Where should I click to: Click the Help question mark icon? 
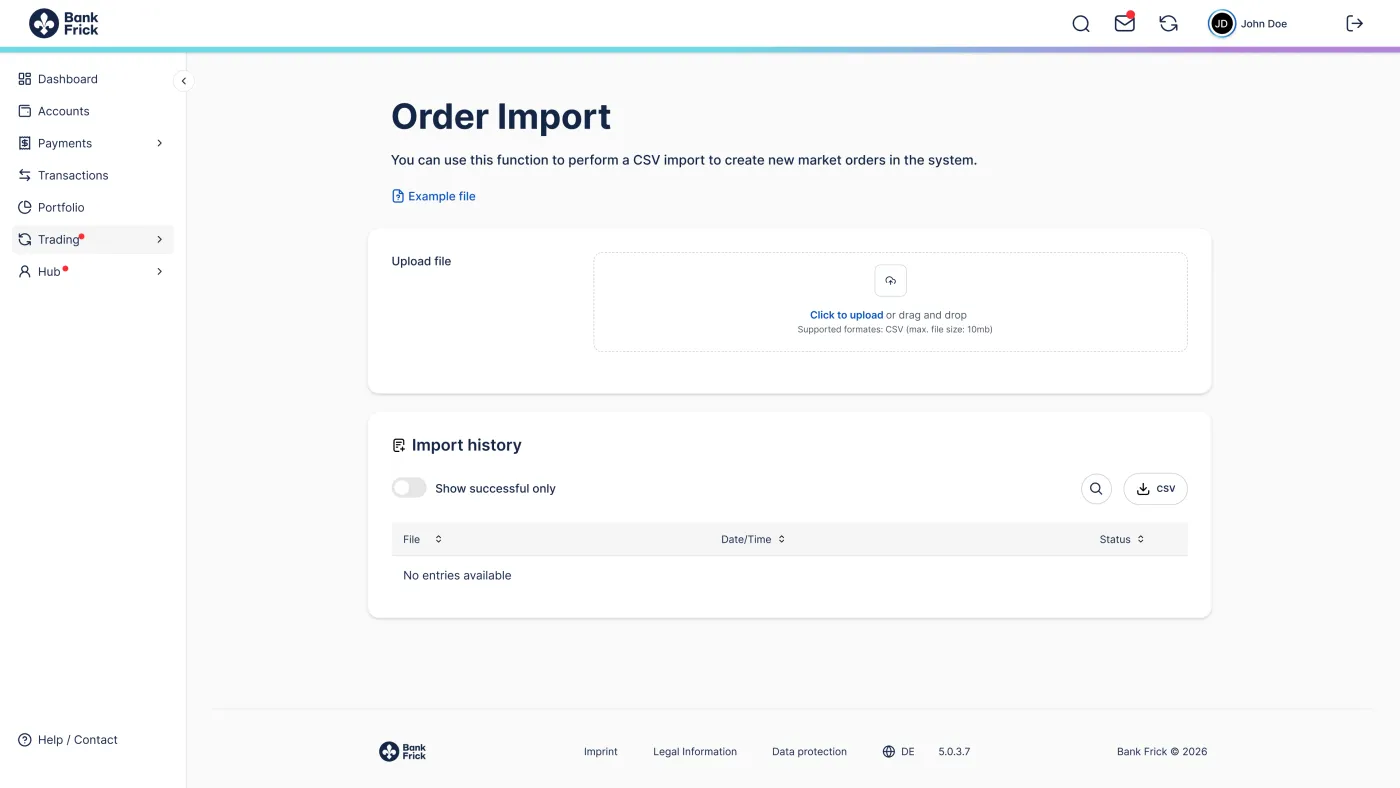[x=25, y=740]
